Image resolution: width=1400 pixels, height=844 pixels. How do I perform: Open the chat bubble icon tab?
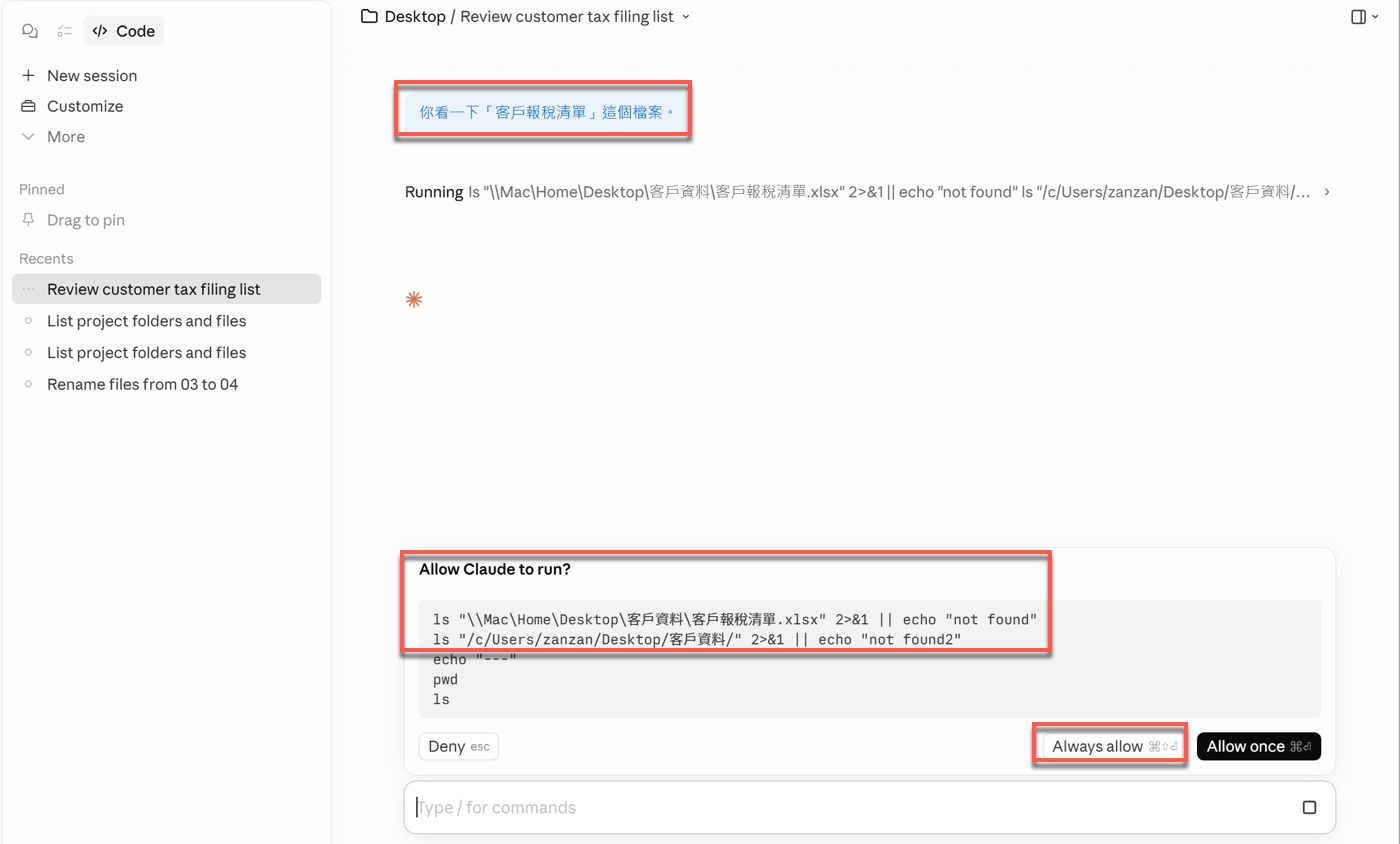pos(29,31)
